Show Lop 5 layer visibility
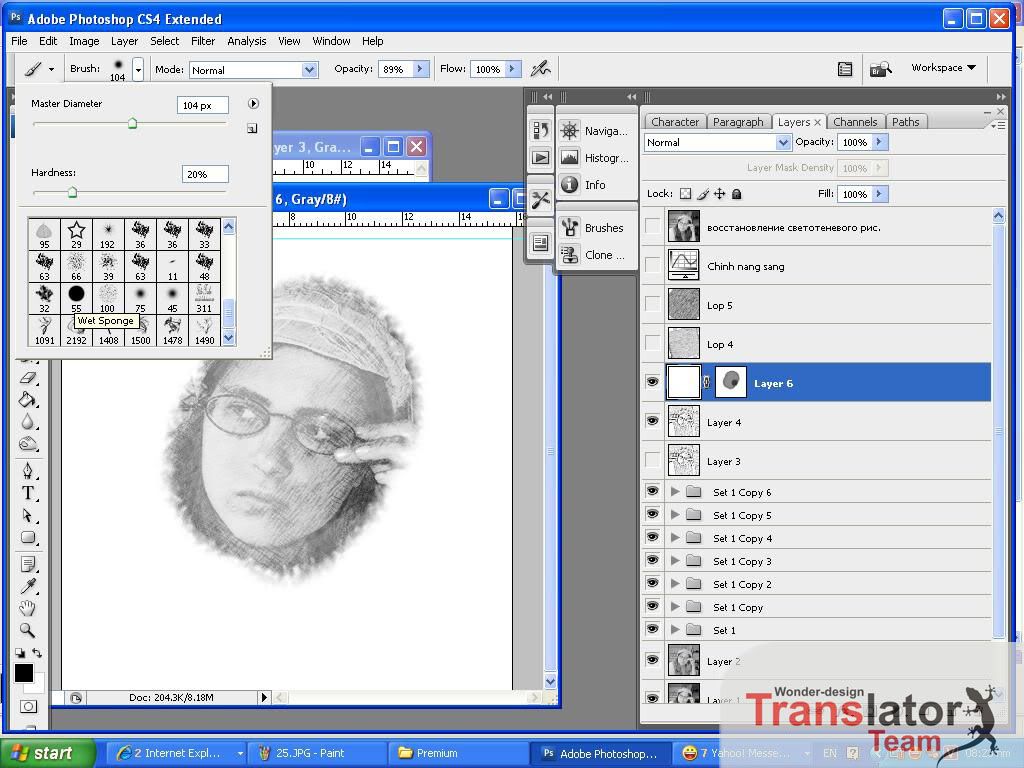The image size is (1024, 768). pos(652,304)
